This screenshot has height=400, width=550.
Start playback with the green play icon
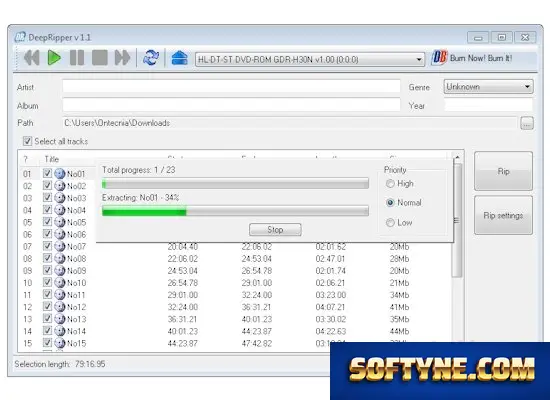tap(54, 58)
